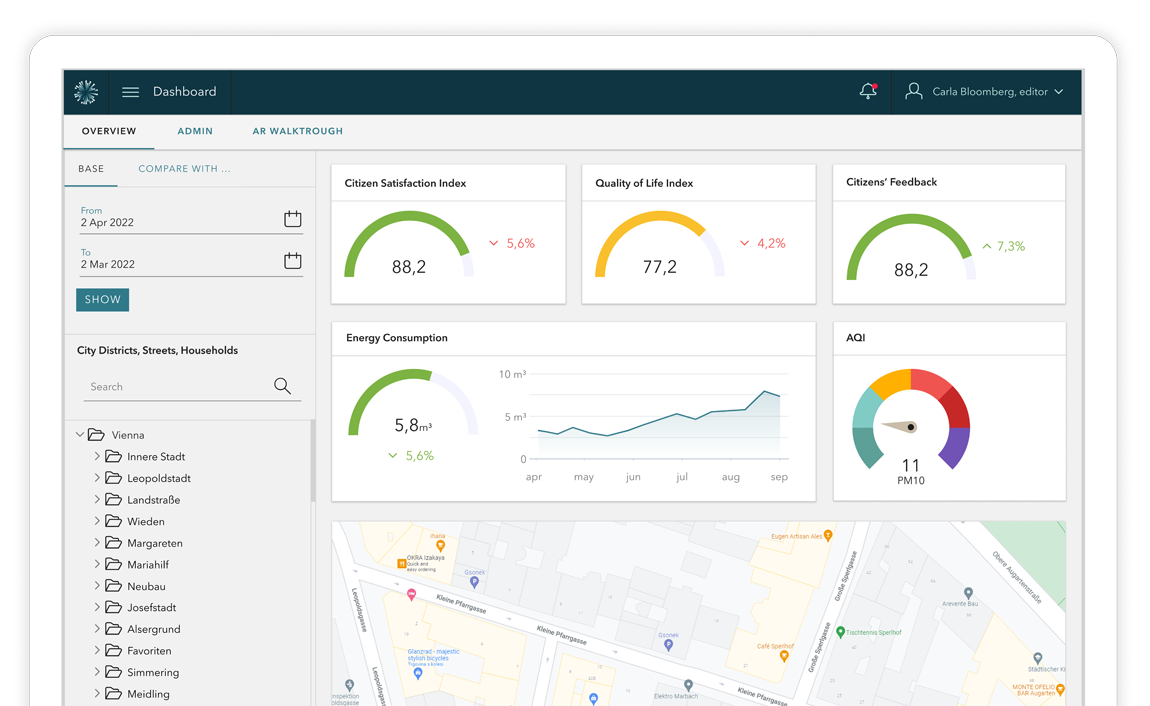Expand the Leopoldstadt district folder
The image size is (1150, 706).
pyautogui.click(x=97, y=477)
